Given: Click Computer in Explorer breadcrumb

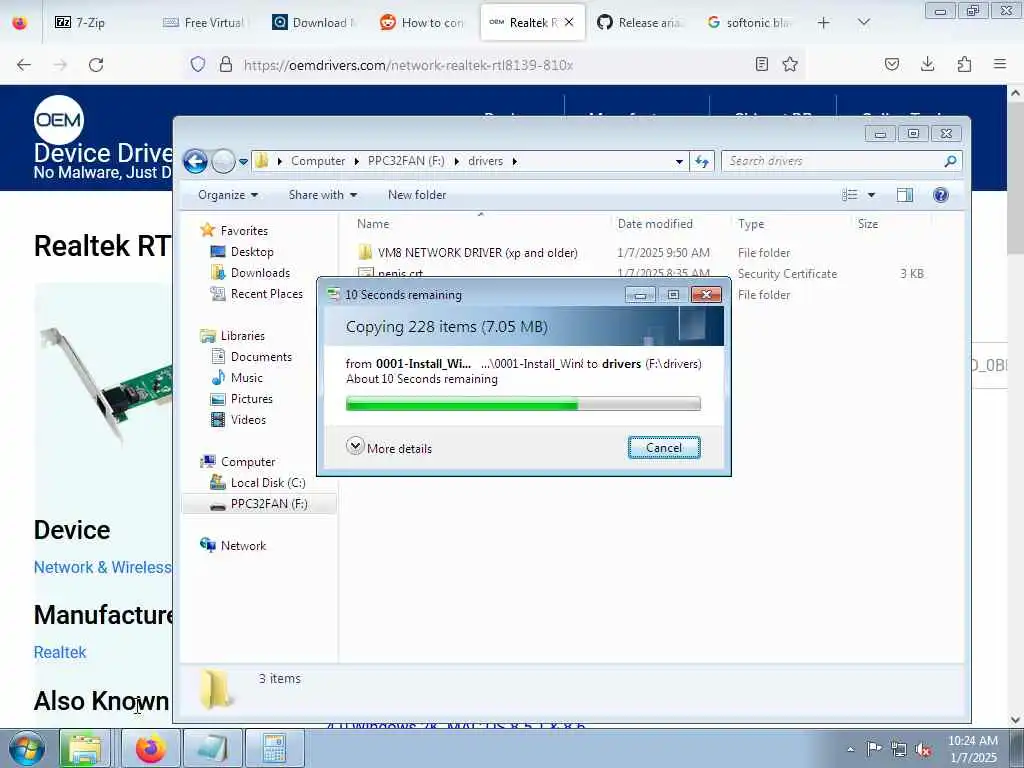Looking at the screenshot, I should tap(318, 161).
